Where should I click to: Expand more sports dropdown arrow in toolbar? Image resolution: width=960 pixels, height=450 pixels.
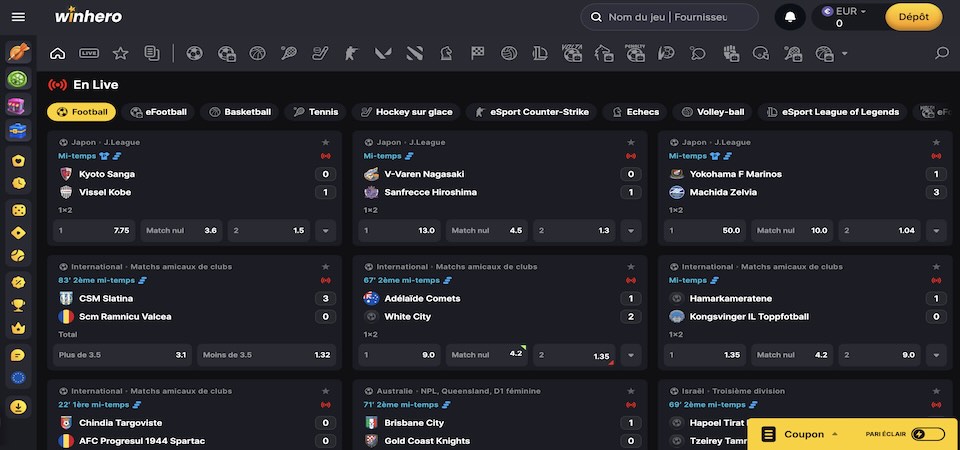coord(845,54)
